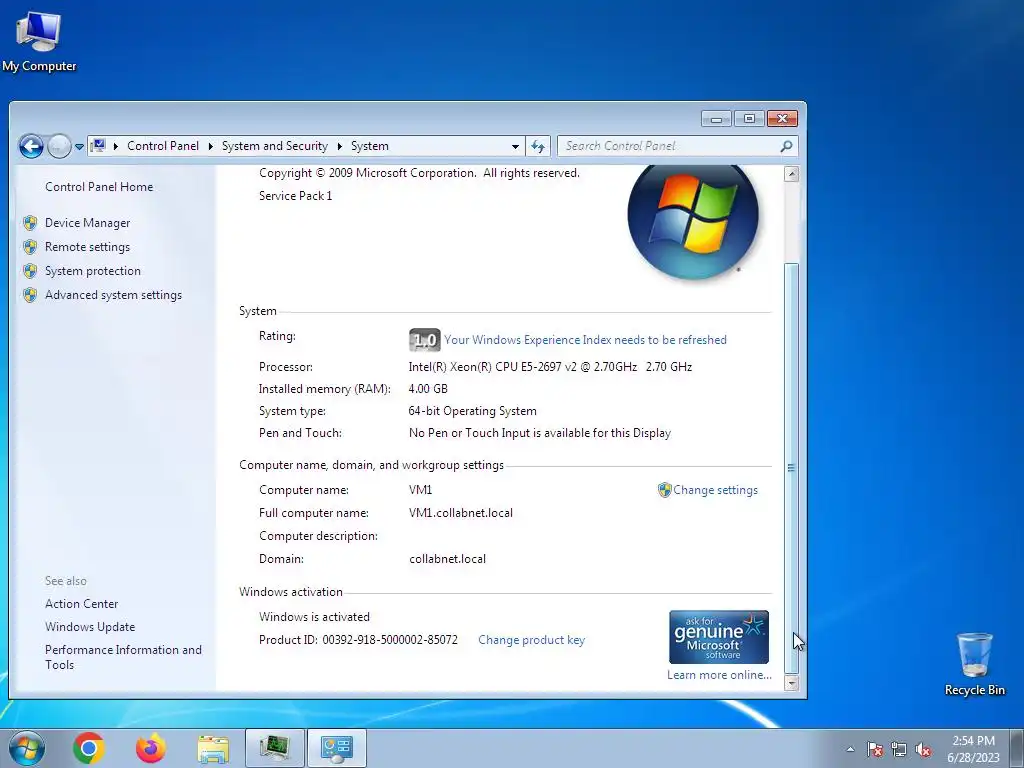Click the collabnet.local domain value

(447, 559)
